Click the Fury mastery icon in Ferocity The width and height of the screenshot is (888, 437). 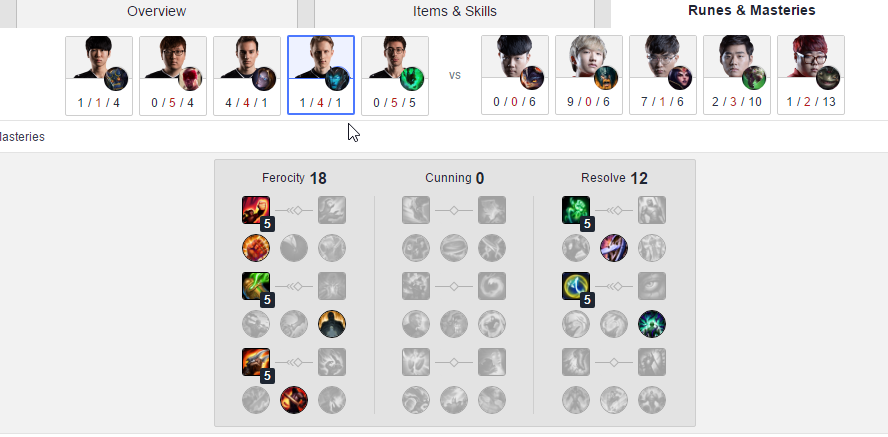[x=256, y=210]
